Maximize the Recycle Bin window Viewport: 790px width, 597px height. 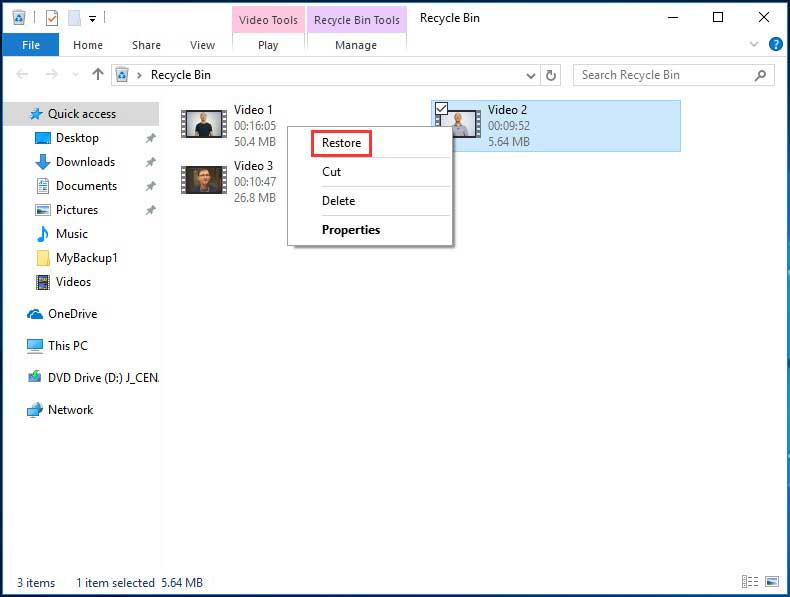tap(718, 18)
